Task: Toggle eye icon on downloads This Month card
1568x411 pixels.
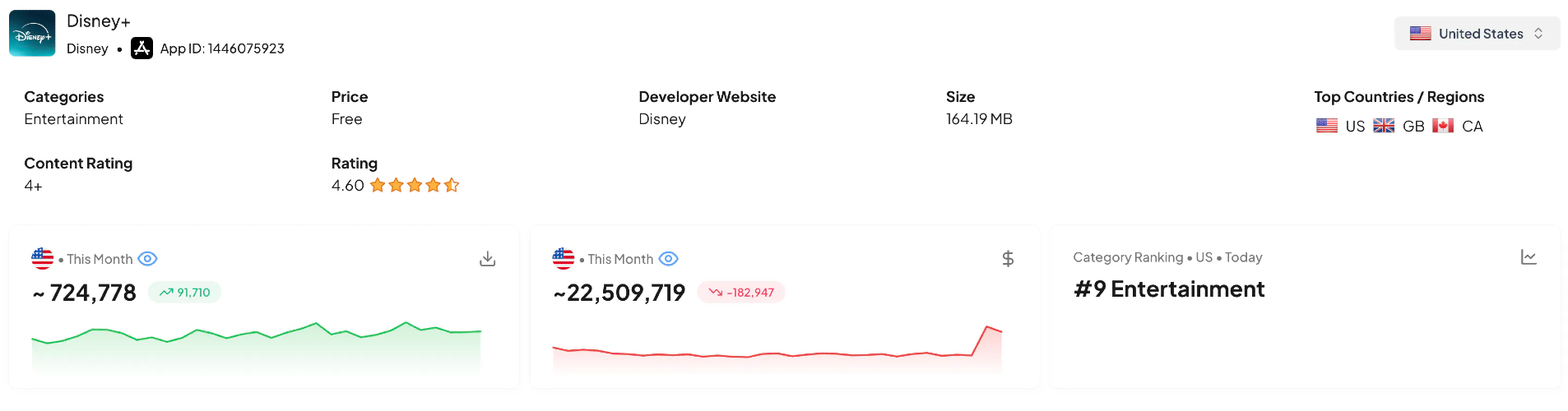Action: pos(147,259)
